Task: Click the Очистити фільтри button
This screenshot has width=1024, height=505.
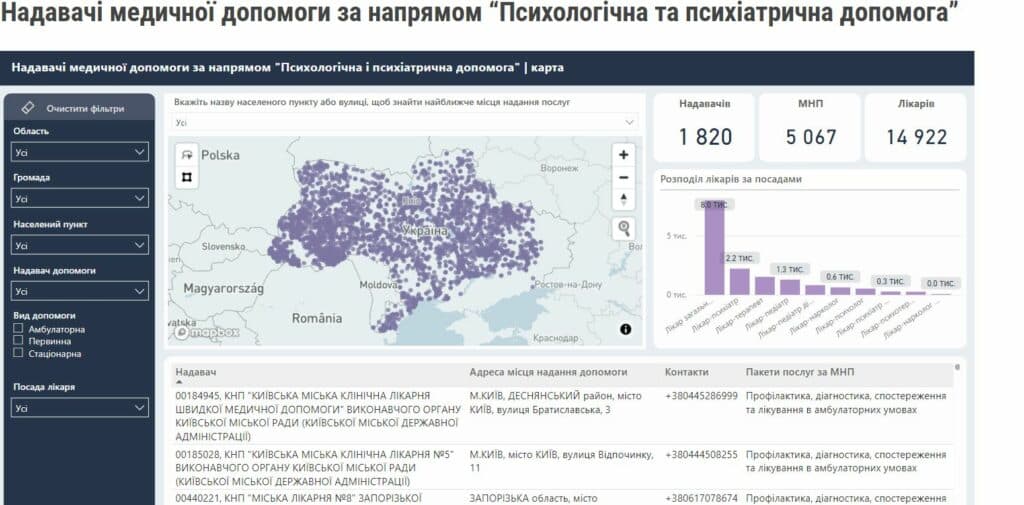Action: tap(80, 108)
